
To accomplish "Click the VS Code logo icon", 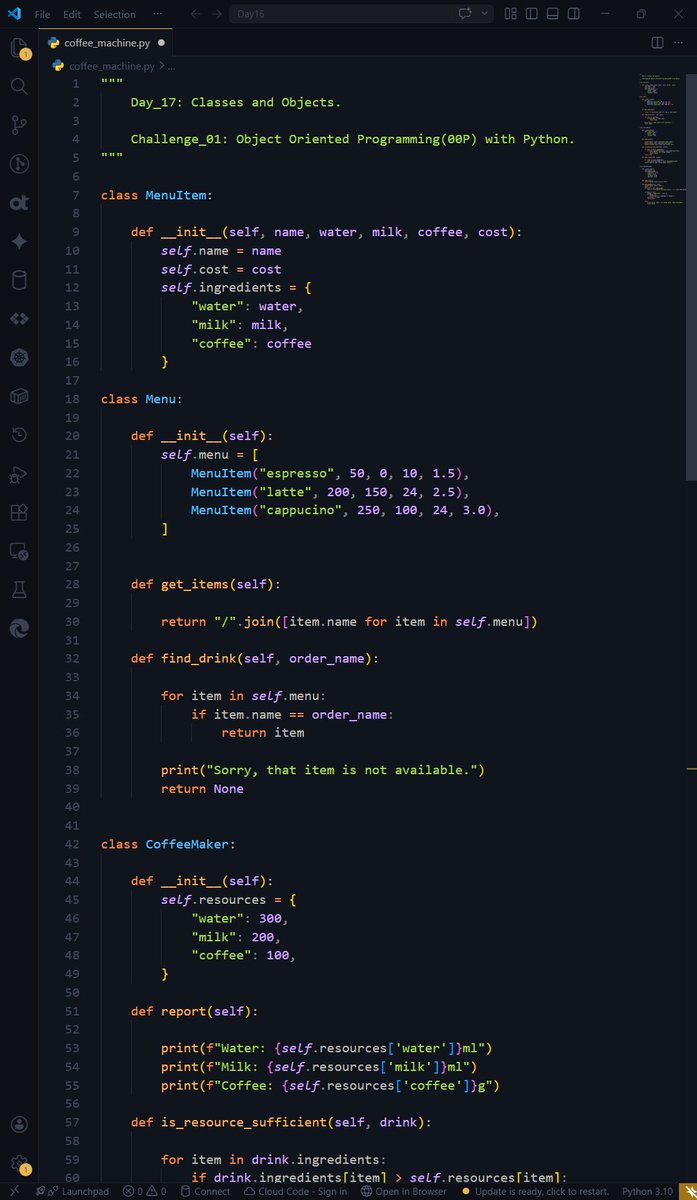I will pyautogui.click(x=14, y=14).
